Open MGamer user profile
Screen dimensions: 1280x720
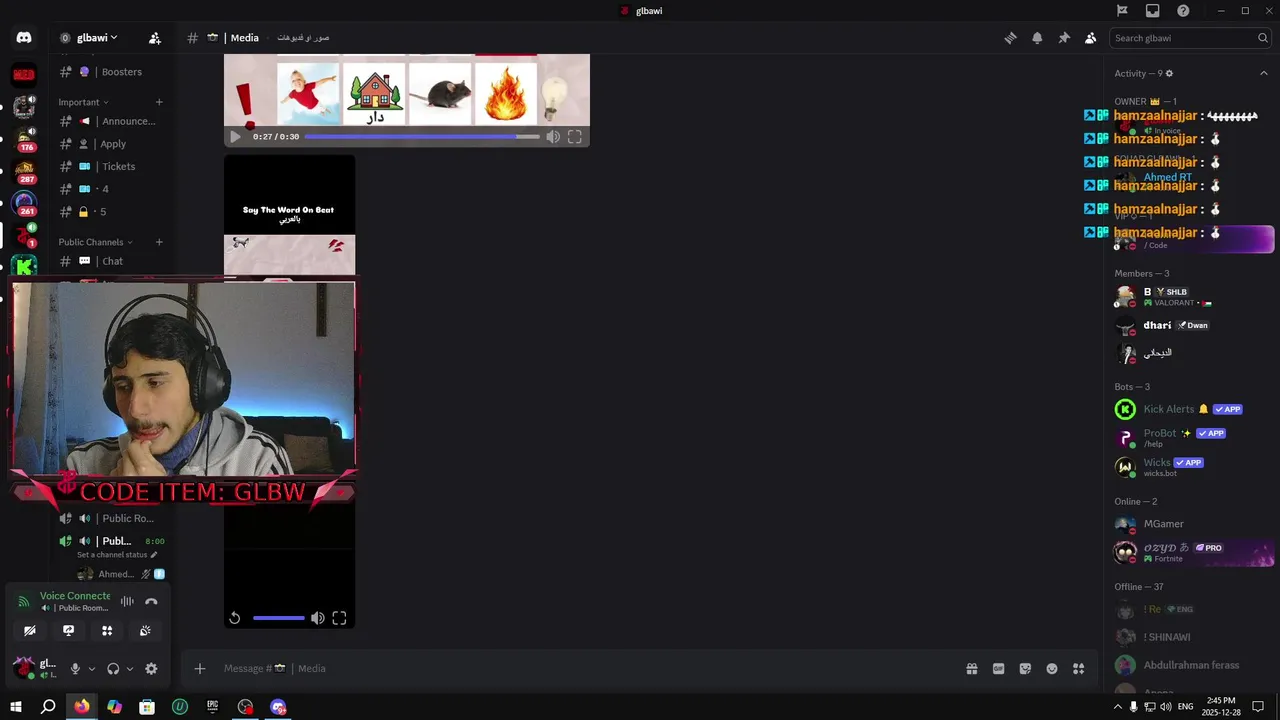pyautogui.click(x=1190, y=524)
